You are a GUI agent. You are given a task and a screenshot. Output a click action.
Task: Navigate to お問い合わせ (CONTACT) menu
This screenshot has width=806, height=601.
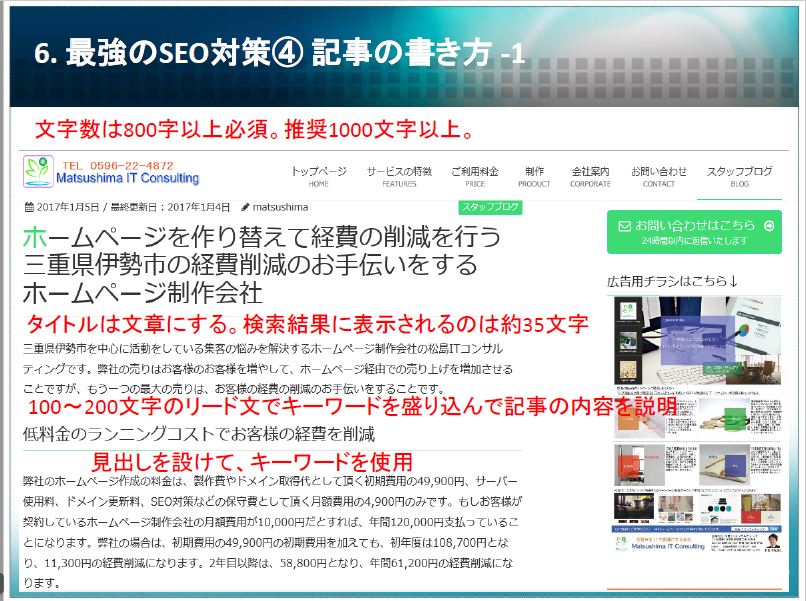(658, 176)
